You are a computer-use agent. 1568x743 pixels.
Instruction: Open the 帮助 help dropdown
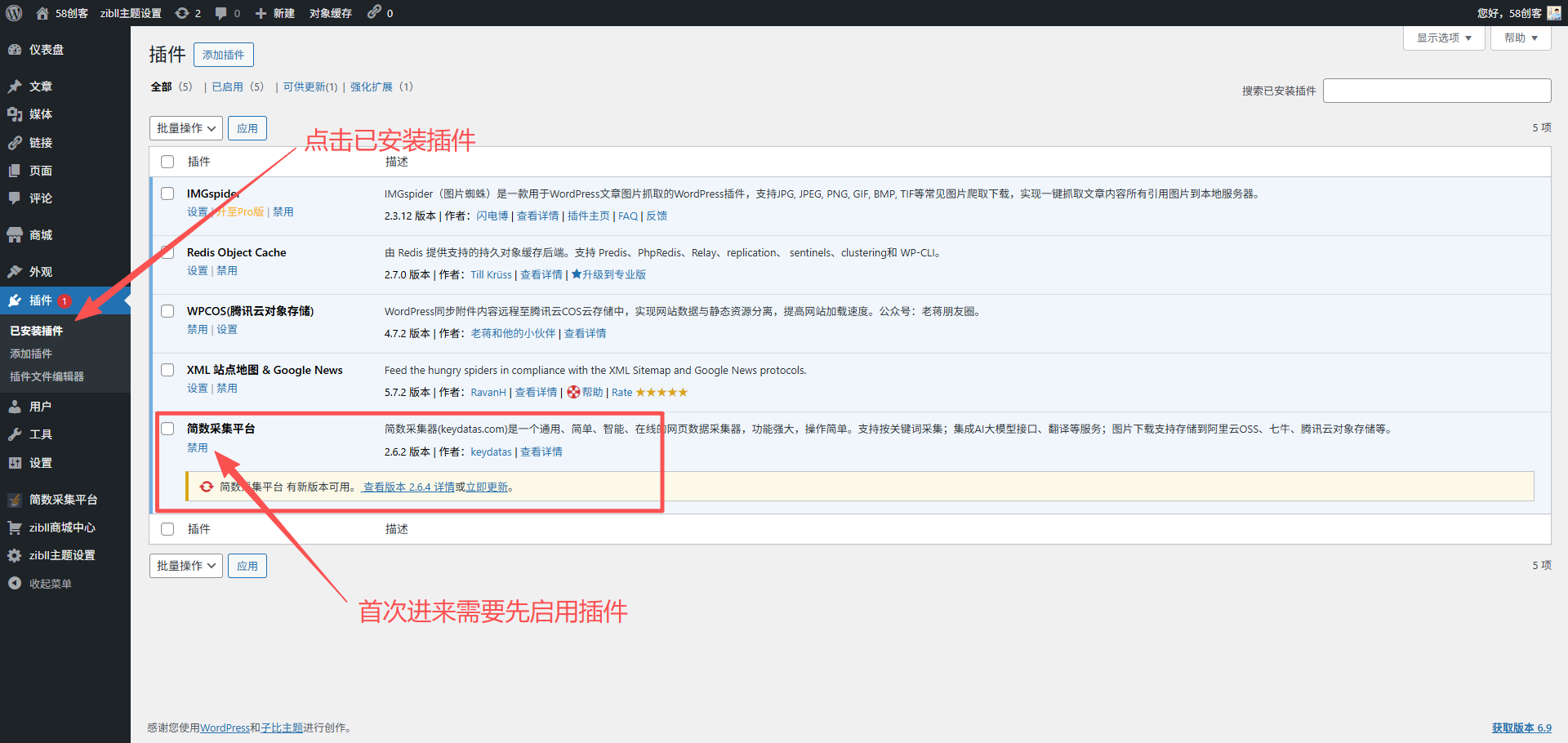pos(1519,38)
